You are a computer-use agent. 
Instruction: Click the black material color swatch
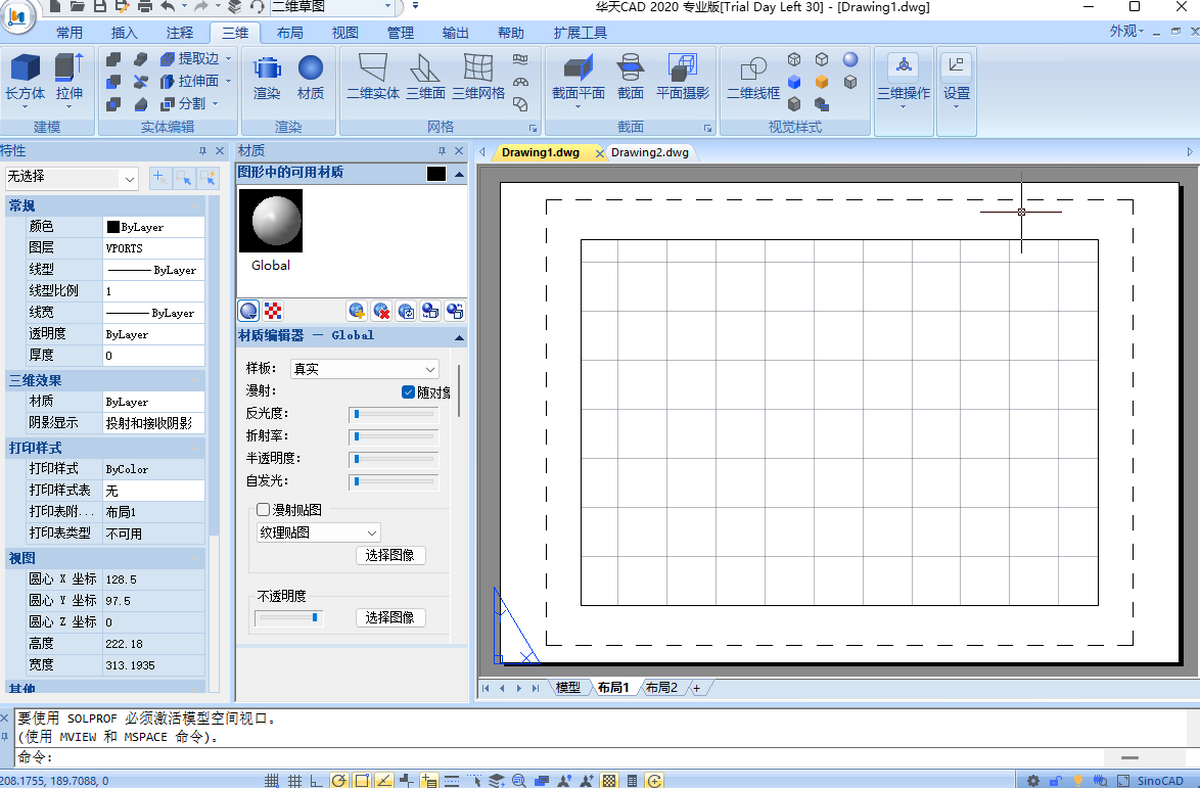[436, 174]
